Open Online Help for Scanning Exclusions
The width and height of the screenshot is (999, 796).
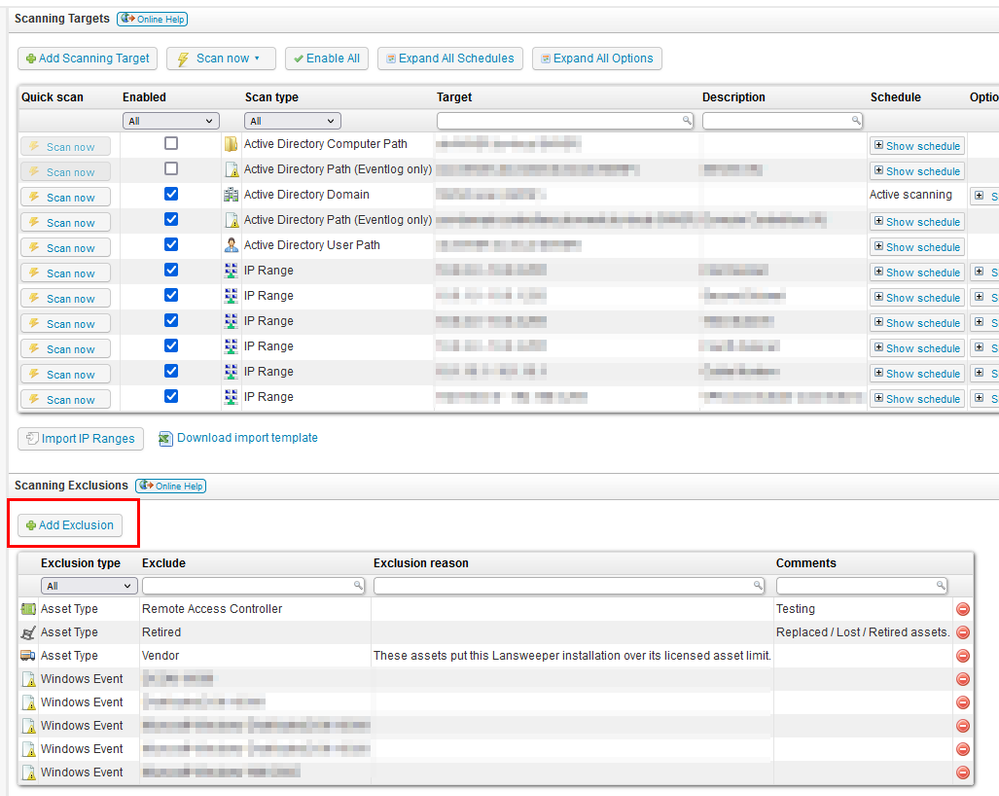tap(171, 486)
